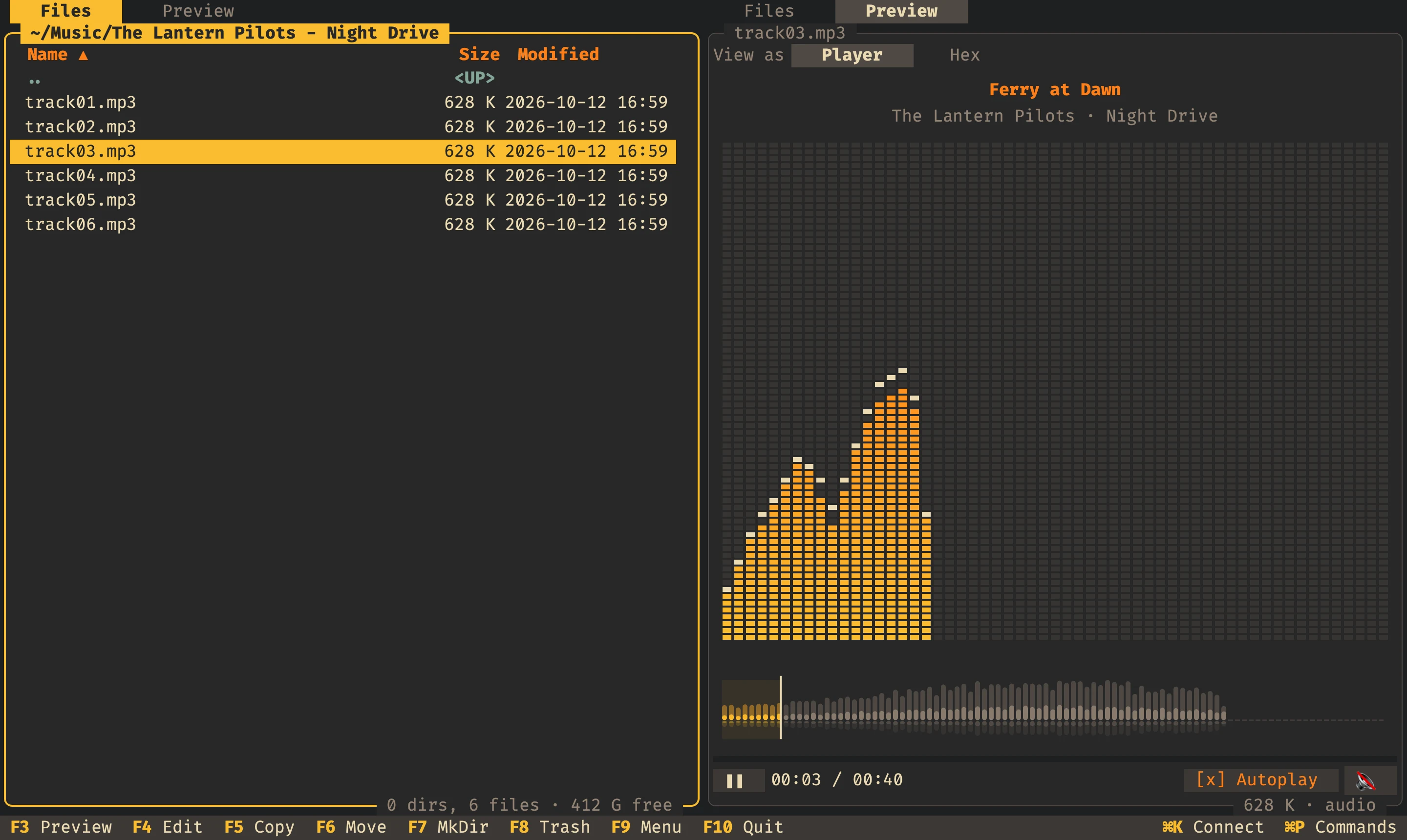Select track04.mp3 in the file list

[343, 175]
